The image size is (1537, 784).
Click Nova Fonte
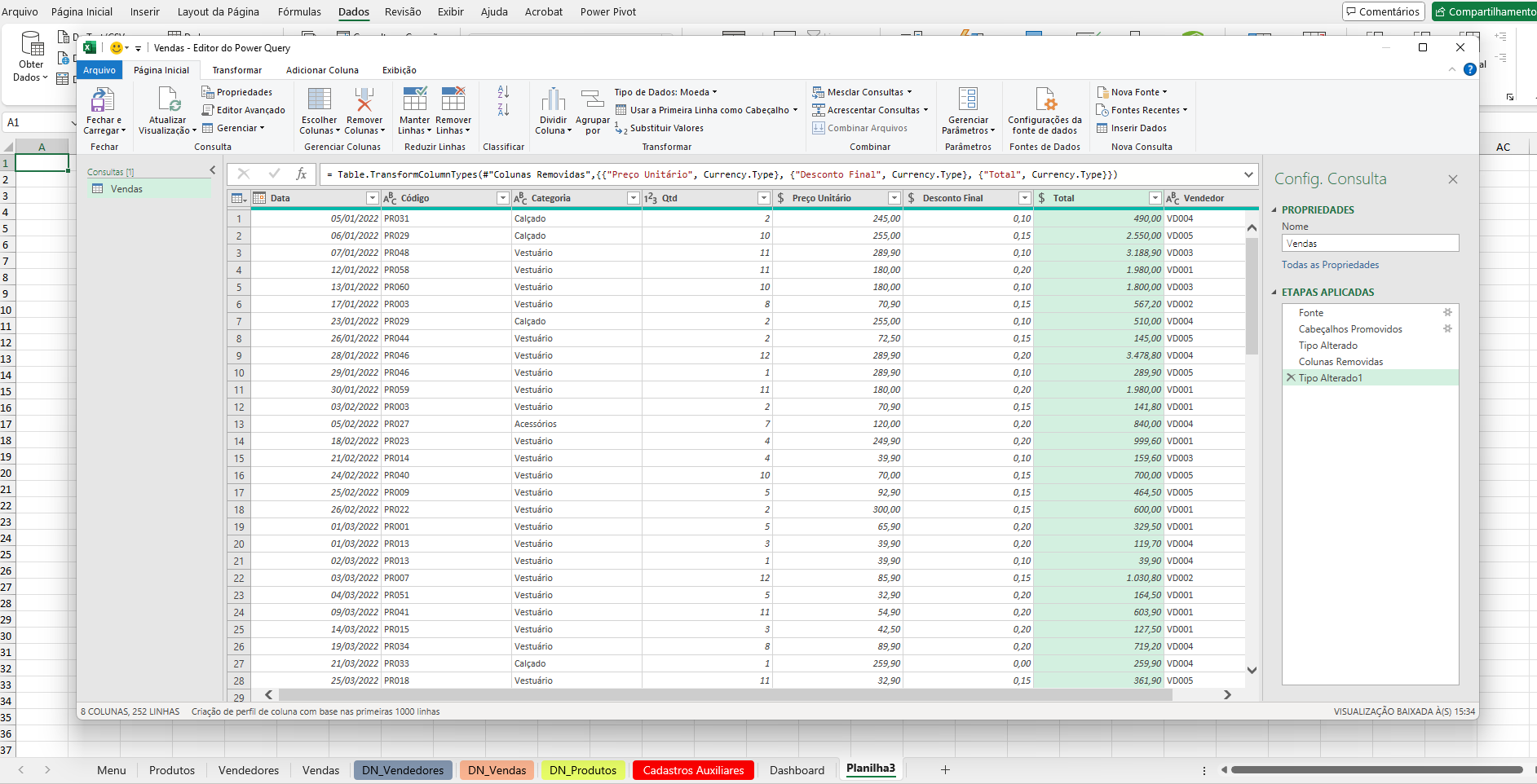click(1132, 92)
